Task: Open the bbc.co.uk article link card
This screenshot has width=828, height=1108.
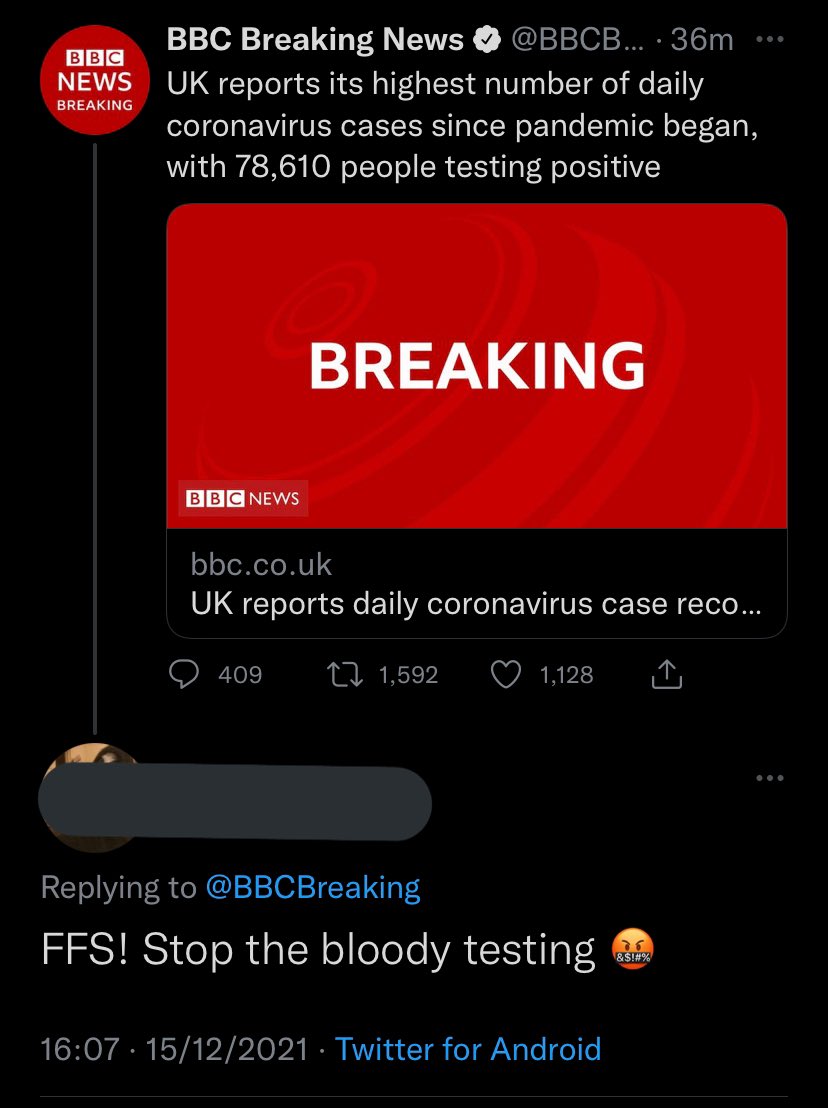Action: coord(476,584)
